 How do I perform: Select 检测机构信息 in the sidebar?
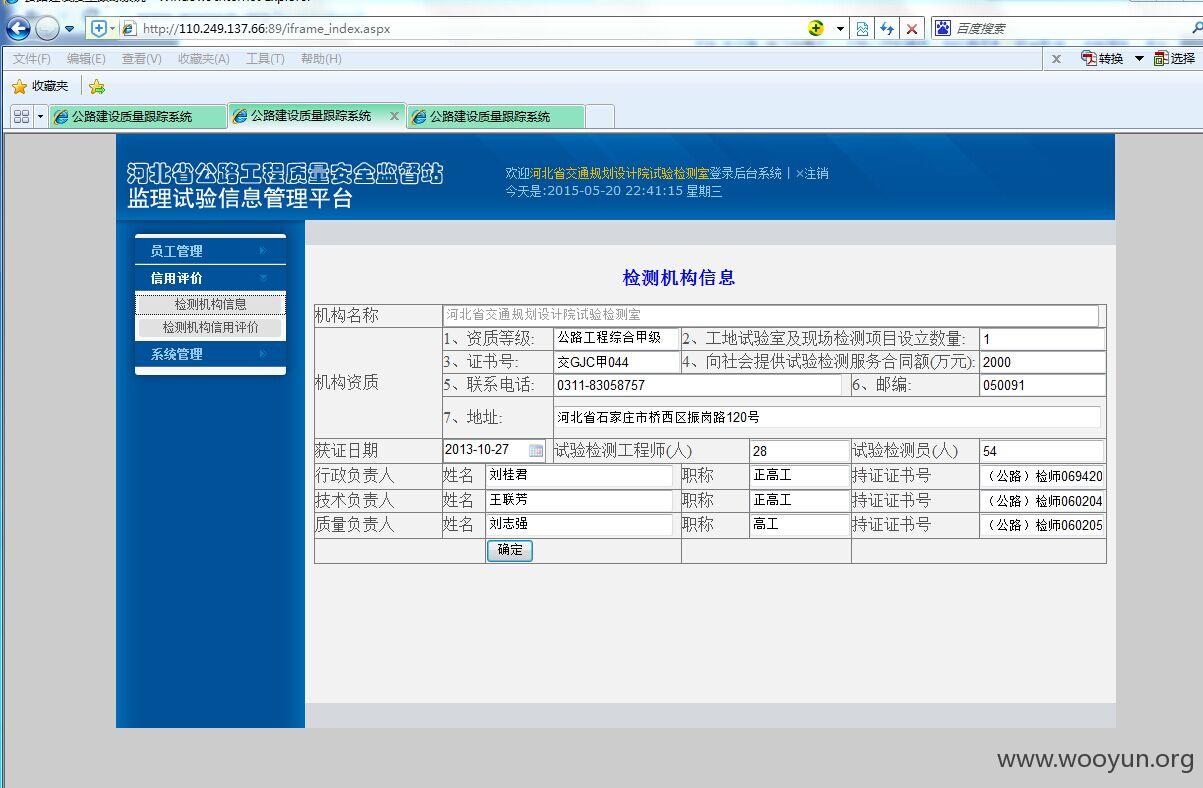[x=210, y=304]
